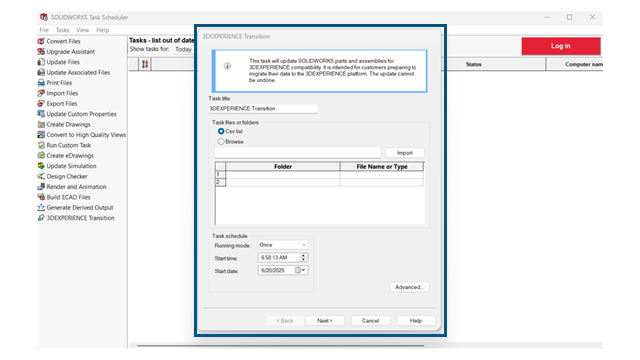Open the Convert Files task icon

pyautogui.click(x=41, y=41)
